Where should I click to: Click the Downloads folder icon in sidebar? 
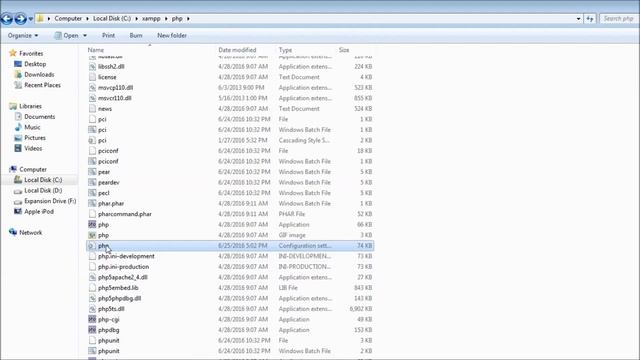click(18, 74)
